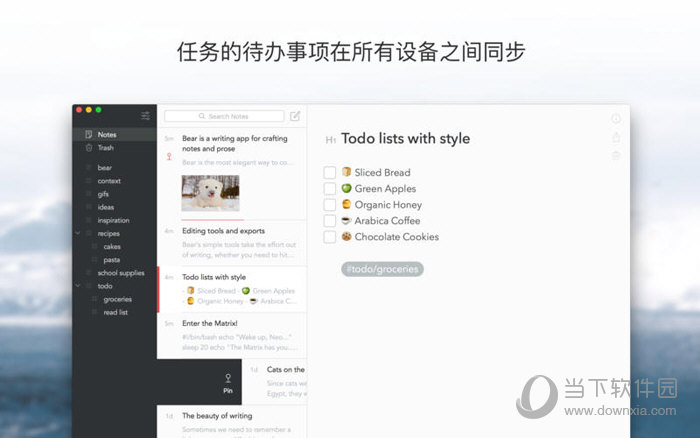The width and height of the screenshot is (700, 438).
Task: Open the cakes subtag
Action: pyautogui.click(x=112, y=246)
